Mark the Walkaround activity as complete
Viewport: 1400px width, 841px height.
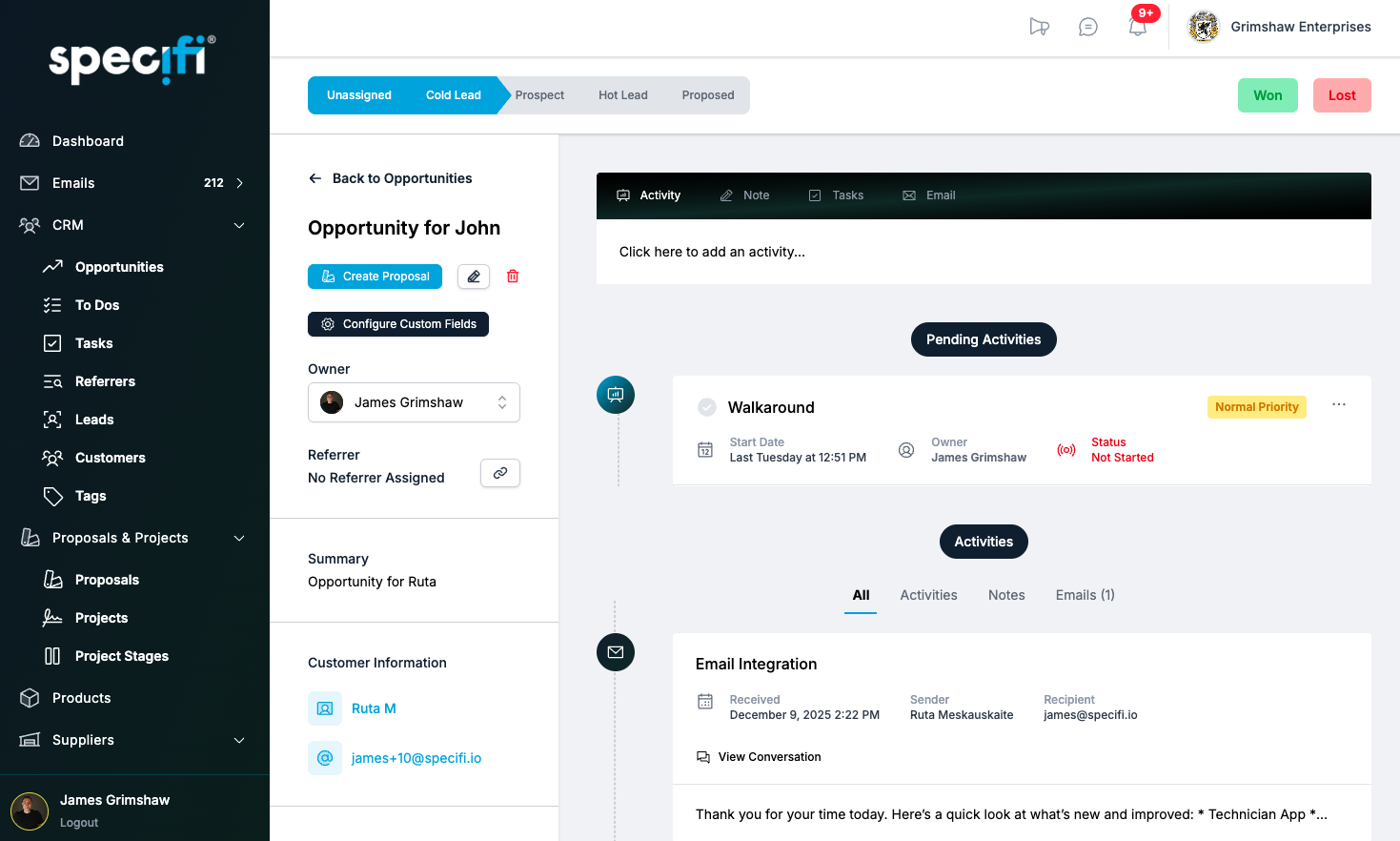point(707,407)
